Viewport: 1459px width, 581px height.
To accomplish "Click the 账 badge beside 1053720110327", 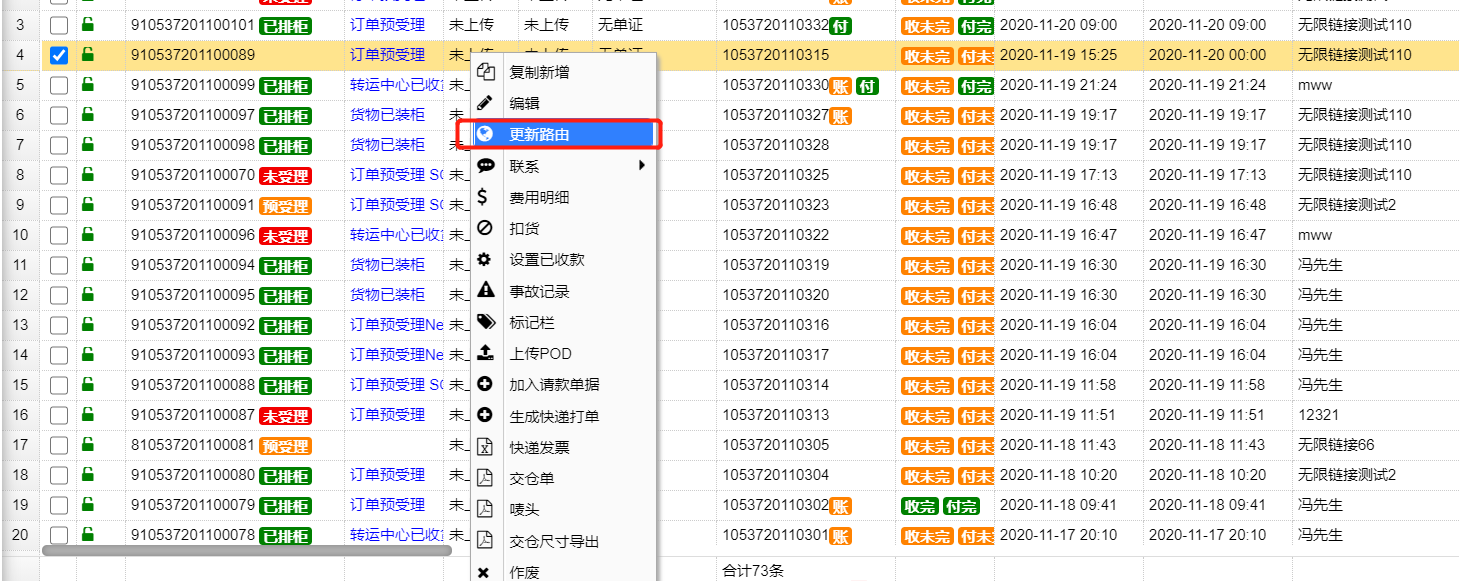I will point(841,115).
